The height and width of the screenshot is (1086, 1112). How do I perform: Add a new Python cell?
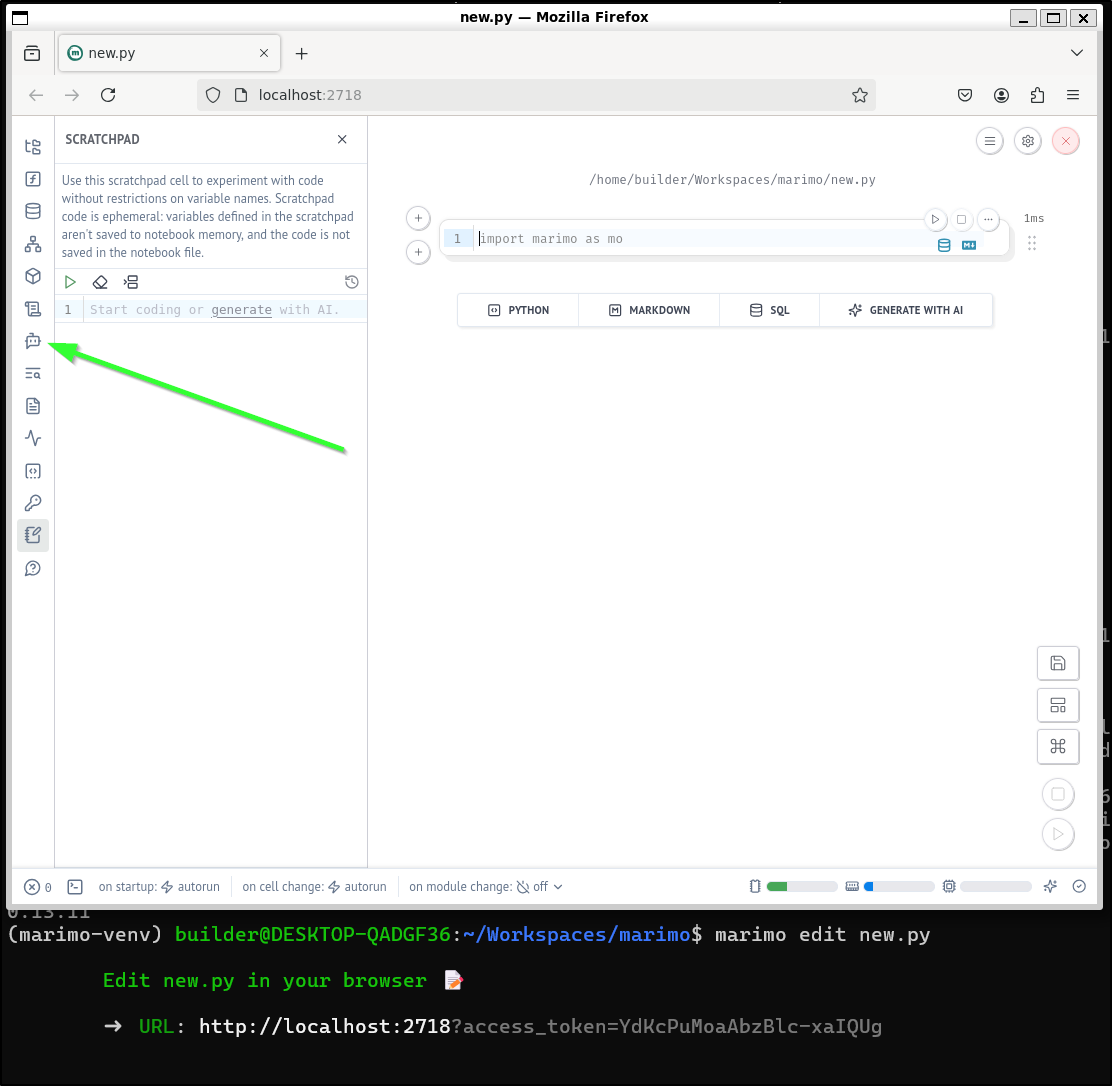[x=518, y=310]
